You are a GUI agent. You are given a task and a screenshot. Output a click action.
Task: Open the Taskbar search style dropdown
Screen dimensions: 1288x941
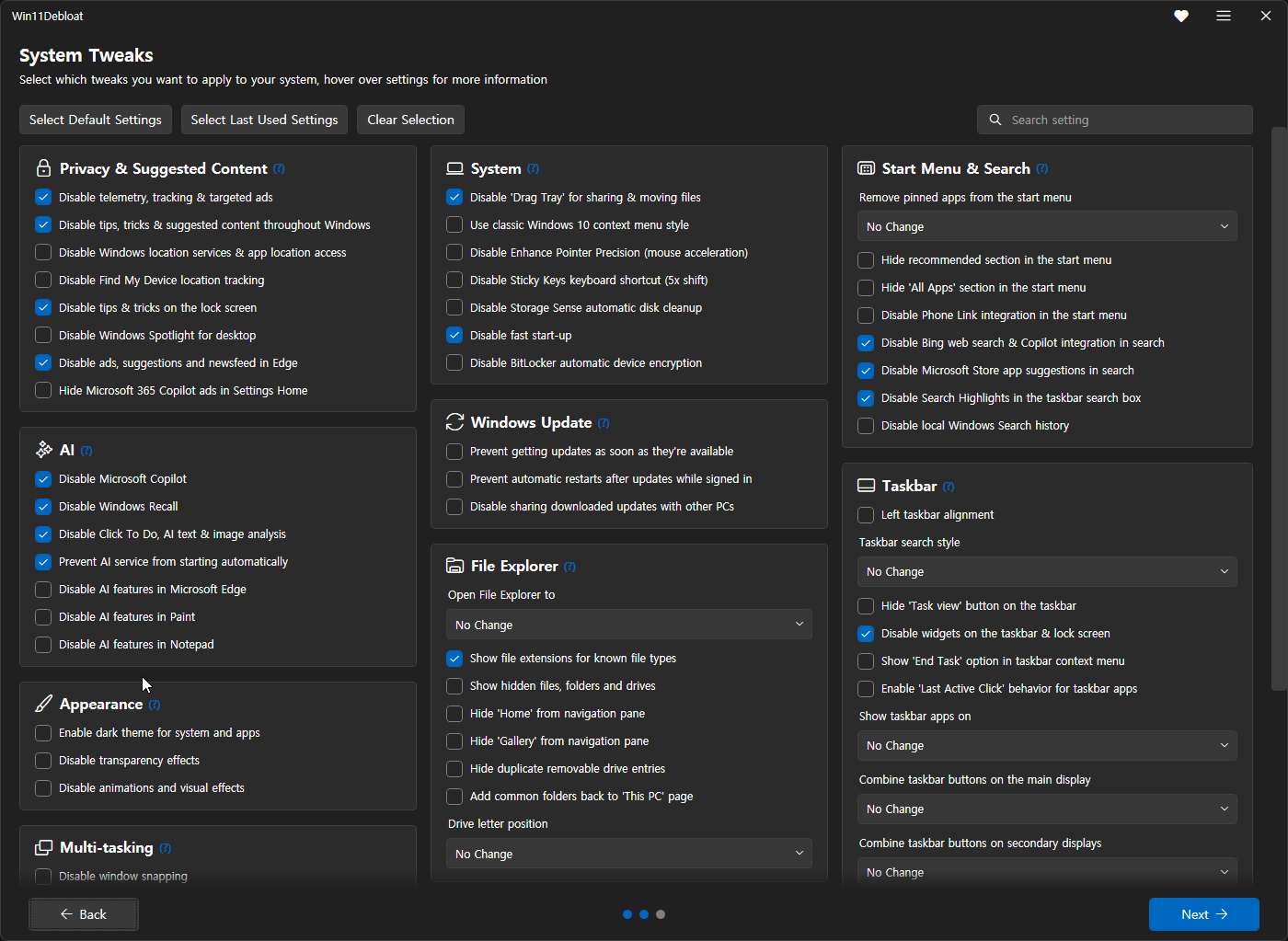(x=1047, y=571)
